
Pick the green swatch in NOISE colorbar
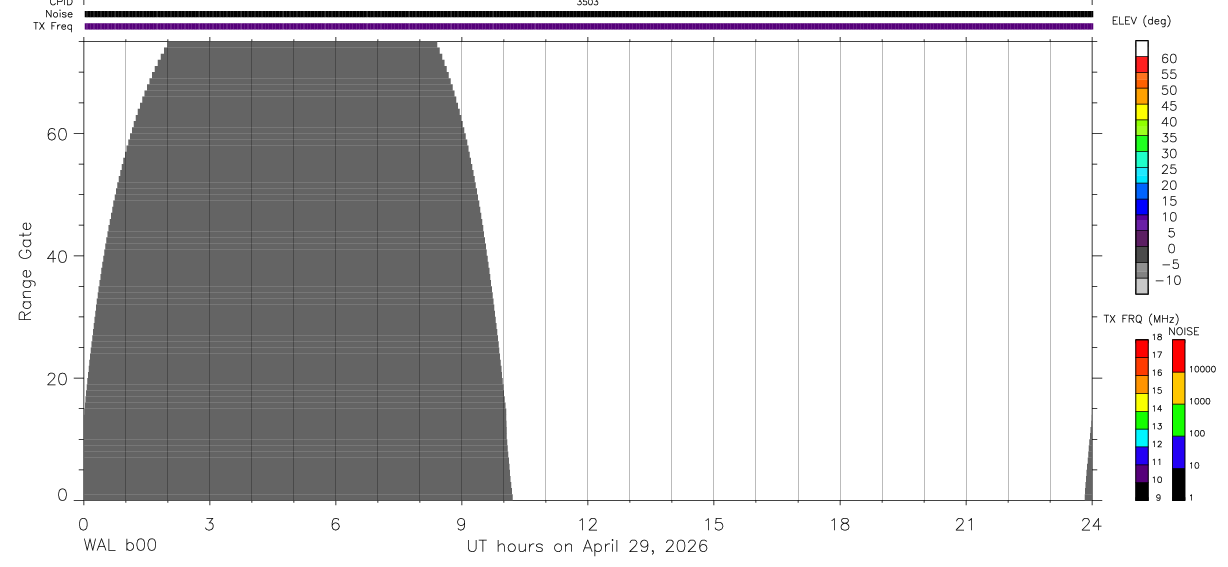pos(1179,420)
